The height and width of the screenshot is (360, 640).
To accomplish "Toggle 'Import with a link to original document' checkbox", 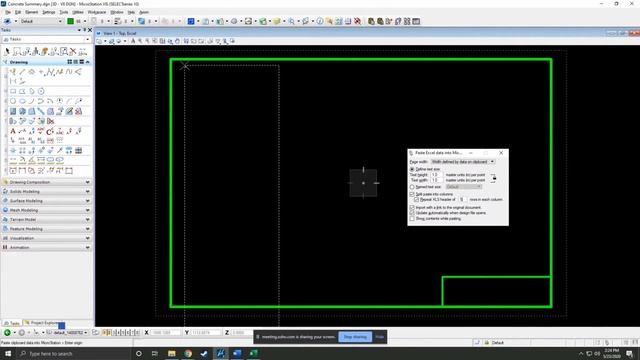I will coord(412,208).
